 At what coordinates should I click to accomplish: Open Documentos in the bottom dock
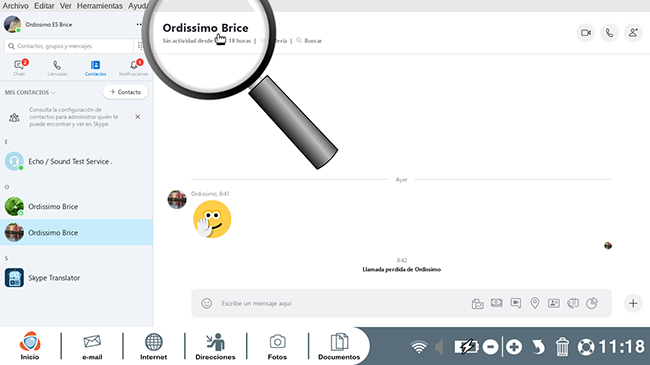339,346
